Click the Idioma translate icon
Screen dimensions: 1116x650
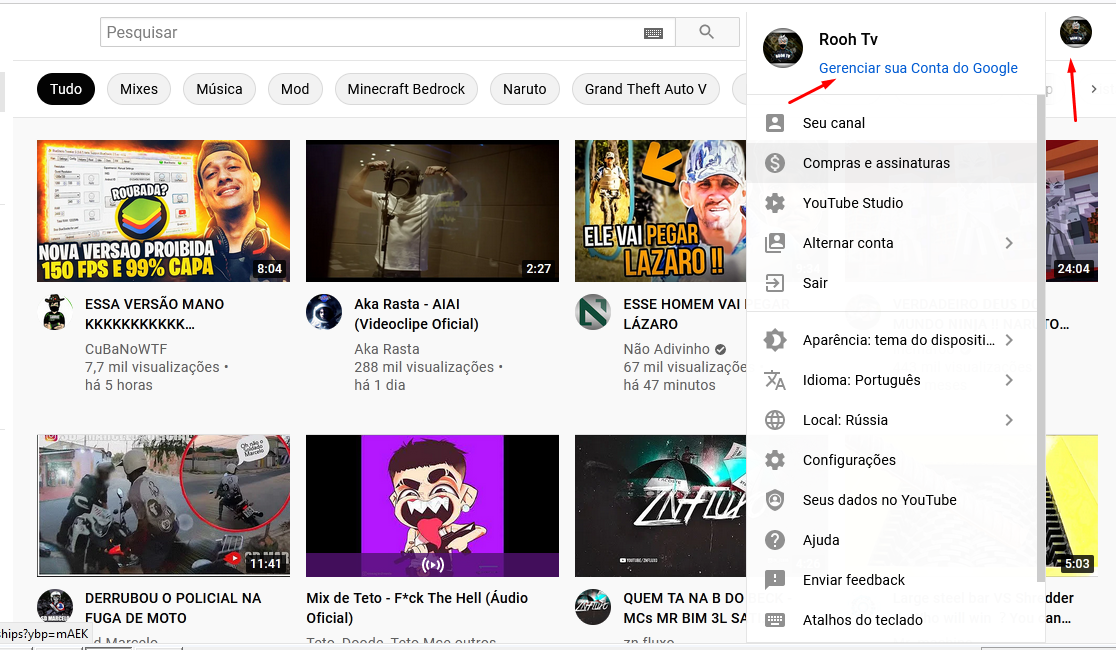[775, 380]
